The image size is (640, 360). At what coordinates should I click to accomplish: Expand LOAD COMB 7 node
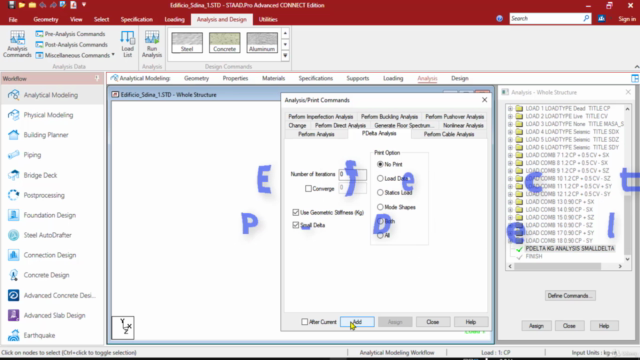pos(510,155)
